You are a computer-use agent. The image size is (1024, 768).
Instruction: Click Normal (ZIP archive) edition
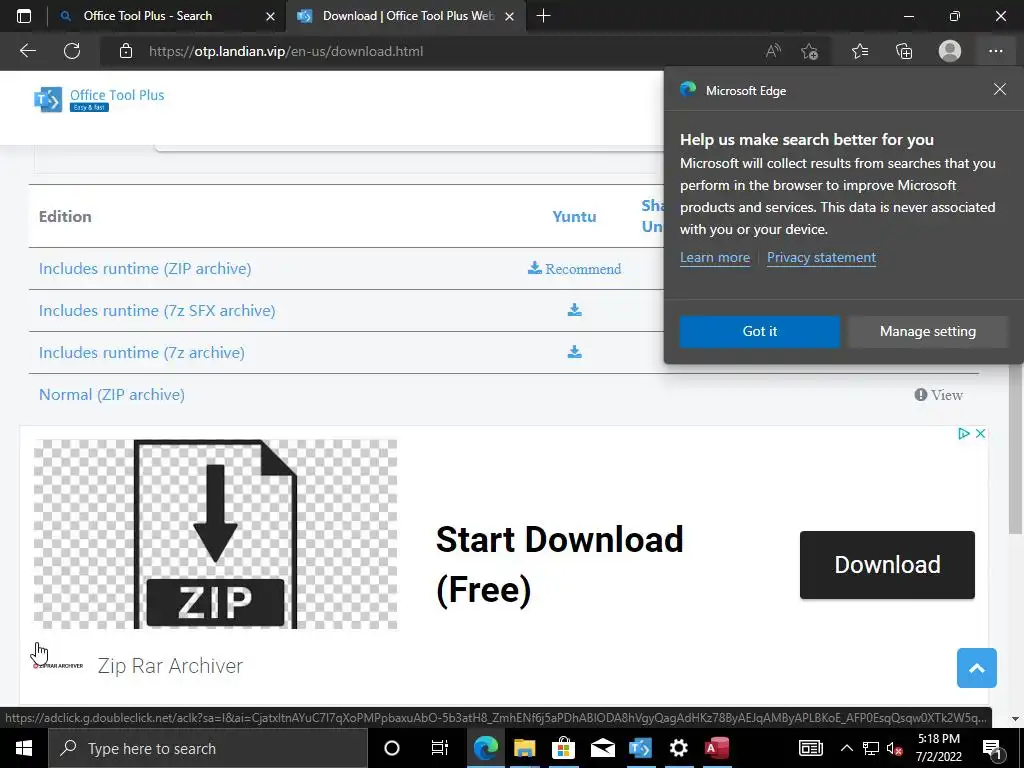coord(112,394)
